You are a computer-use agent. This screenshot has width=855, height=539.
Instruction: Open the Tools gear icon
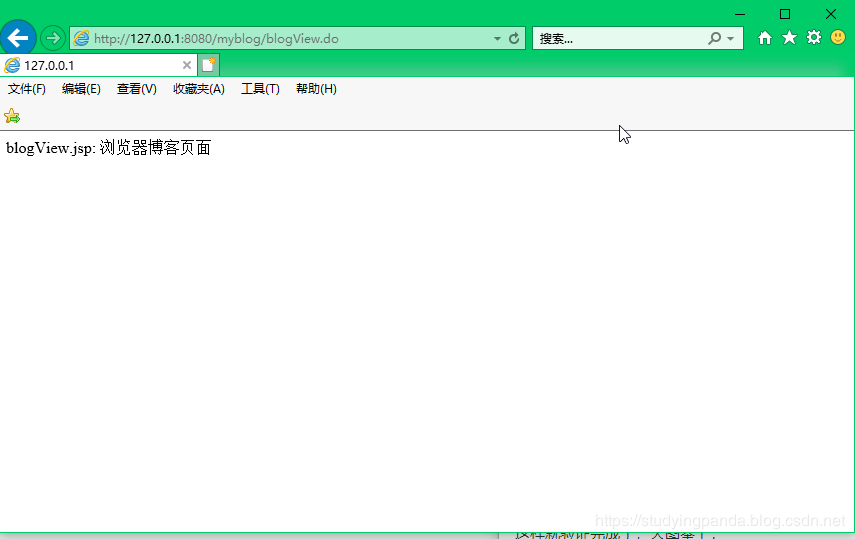(x=814, y=38)
